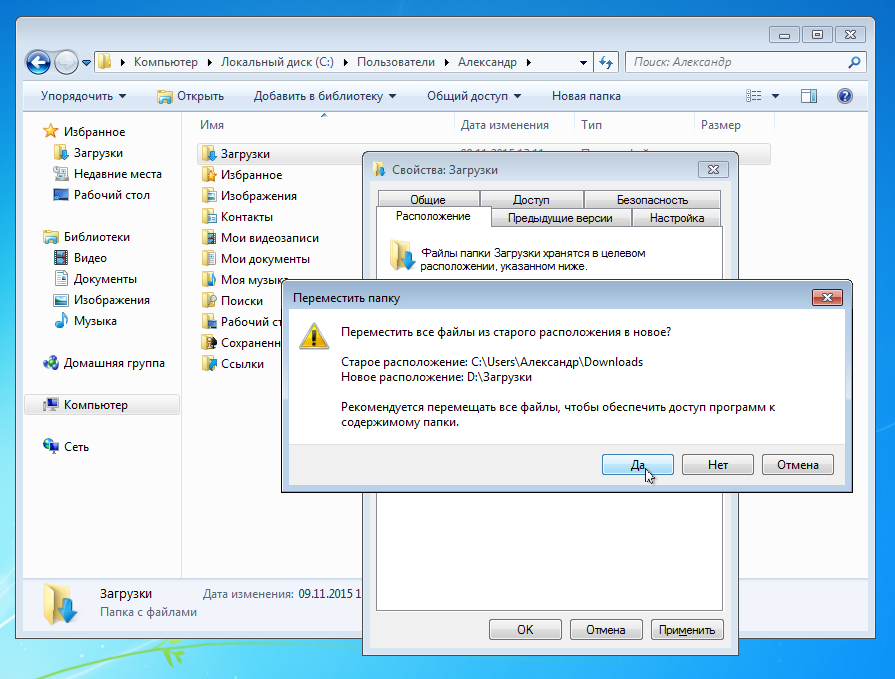
Task: Select the 'Поиски' folder icon
Action: 209,301
